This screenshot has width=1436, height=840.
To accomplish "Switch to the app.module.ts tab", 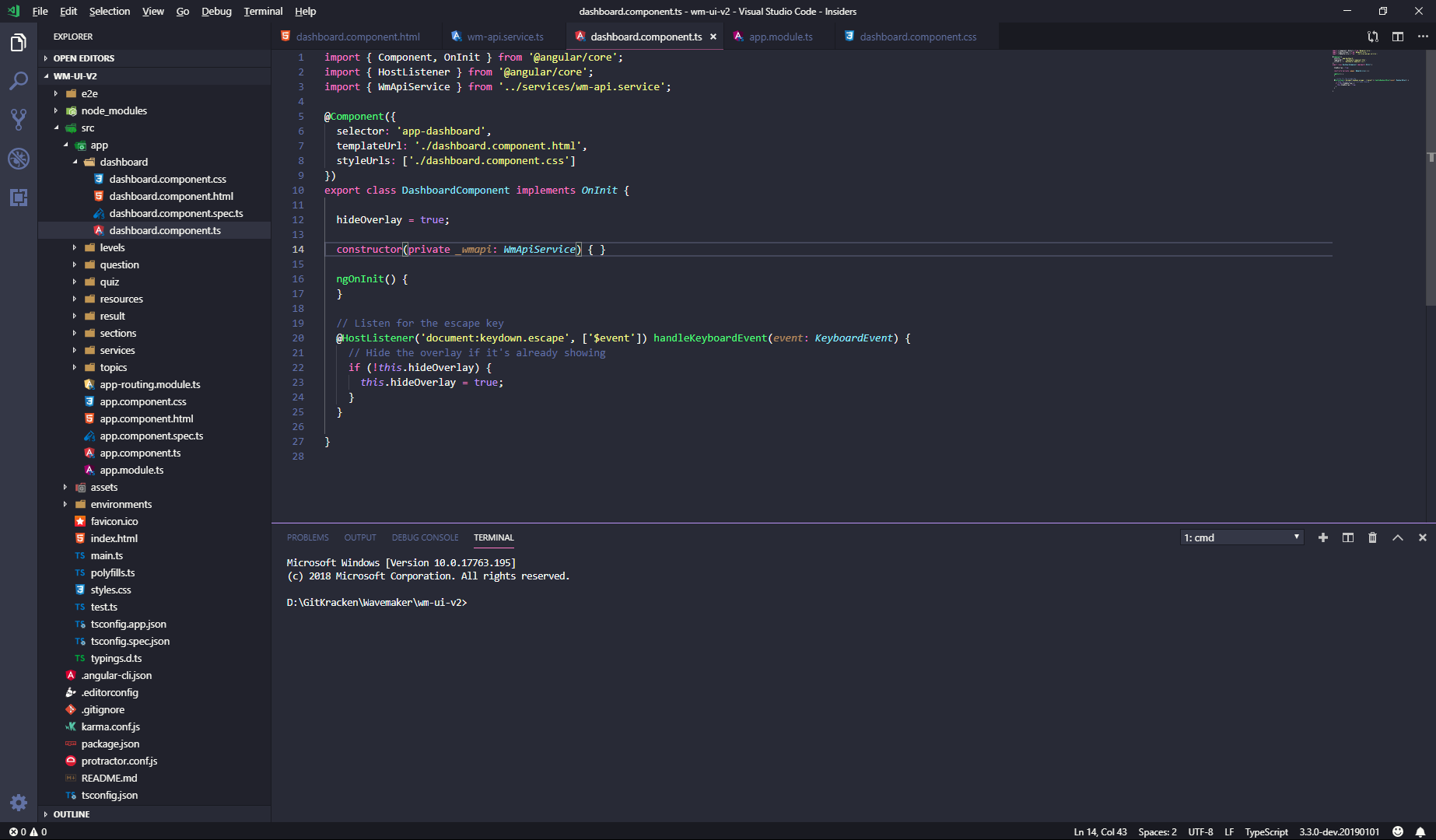I will (780, 37).
